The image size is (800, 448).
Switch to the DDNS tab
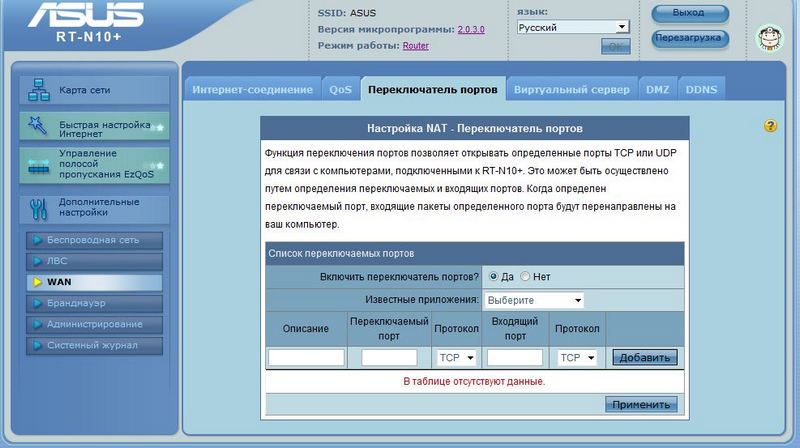702,89
